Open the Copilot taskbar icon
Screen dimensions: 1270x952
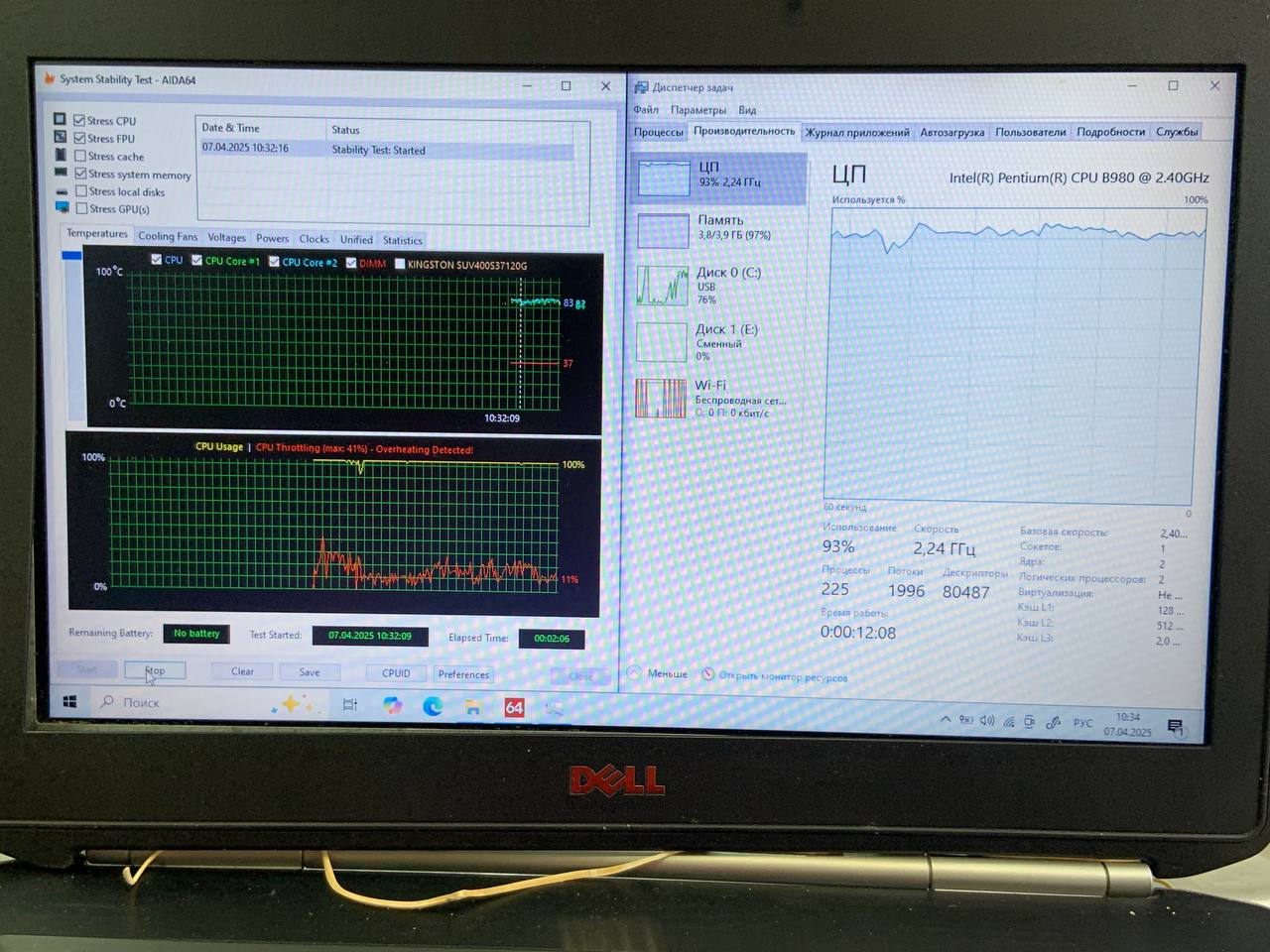tap(393, 705)
